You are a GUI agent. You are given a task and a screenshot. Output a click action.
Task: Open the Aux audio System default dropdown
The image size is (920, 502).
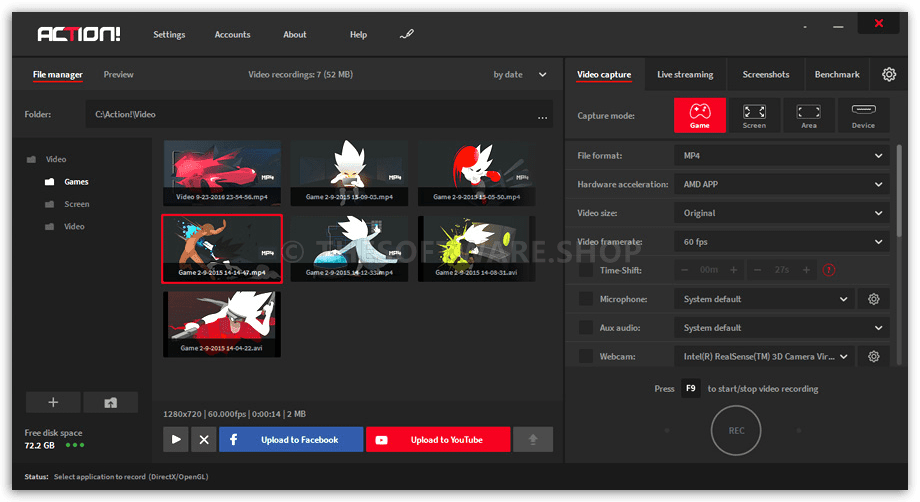tap(782, 328)
